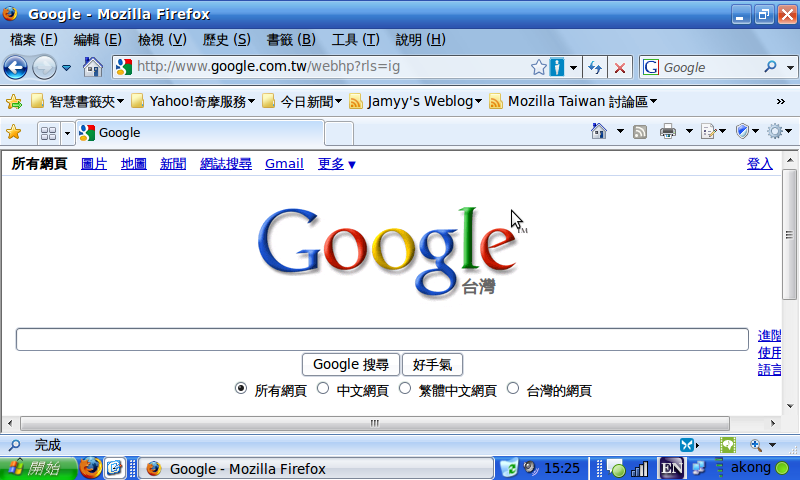Print the page with the printer icon
The height and width of the screenshot is (480, 800).
[x=668, y=132]
